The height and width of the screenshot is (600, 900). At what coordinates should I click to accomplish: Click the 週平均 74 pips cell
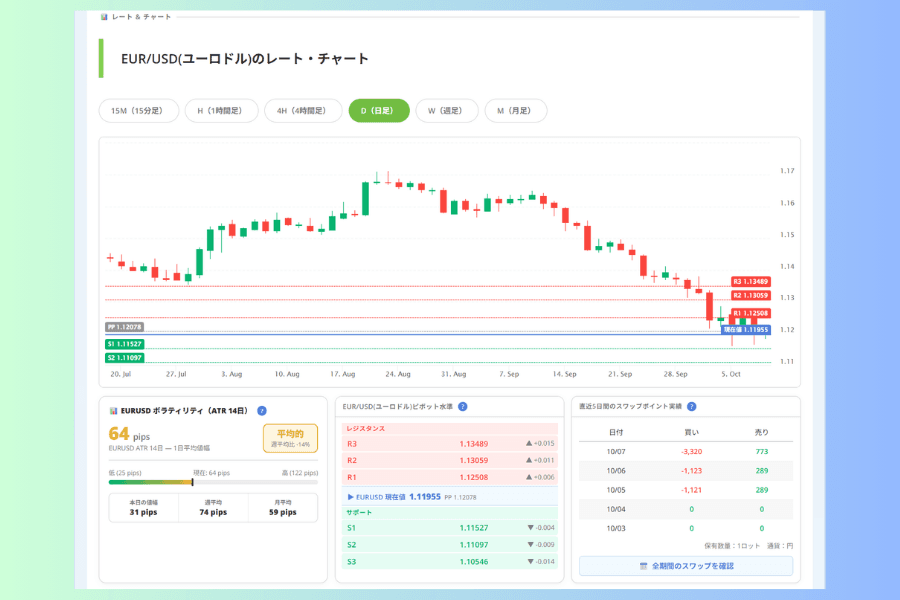pyautogui.click(x=213, y=508)
